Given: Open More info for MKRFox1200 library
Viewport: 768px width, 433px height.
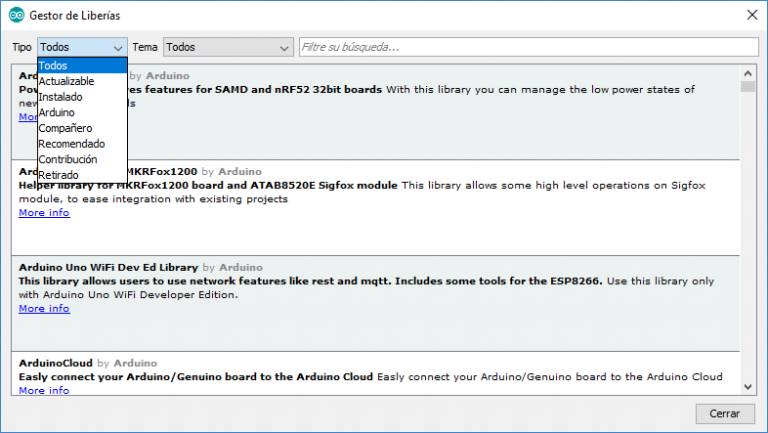Looking at the screenshot, I should pos(44,213).
